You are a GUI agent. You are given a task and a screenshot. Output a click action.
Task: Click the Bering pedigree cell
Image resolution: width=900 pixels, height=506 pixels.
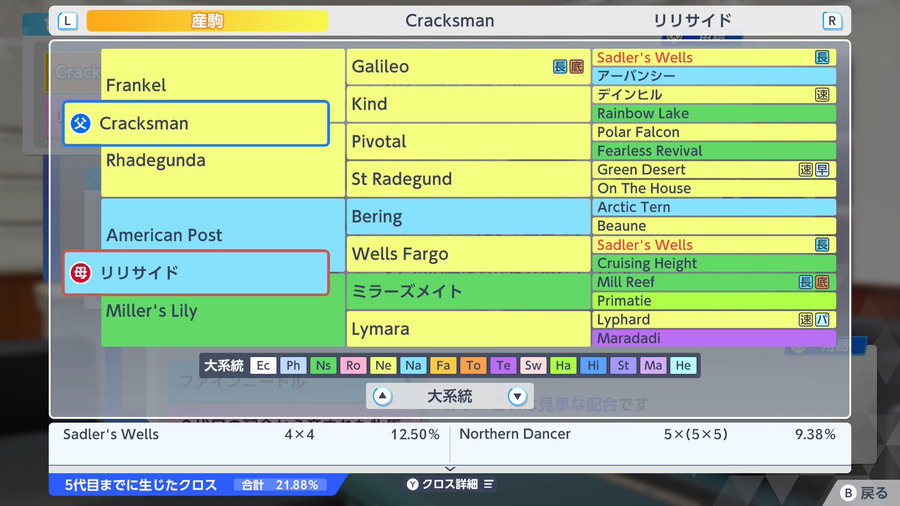(468, 216)
